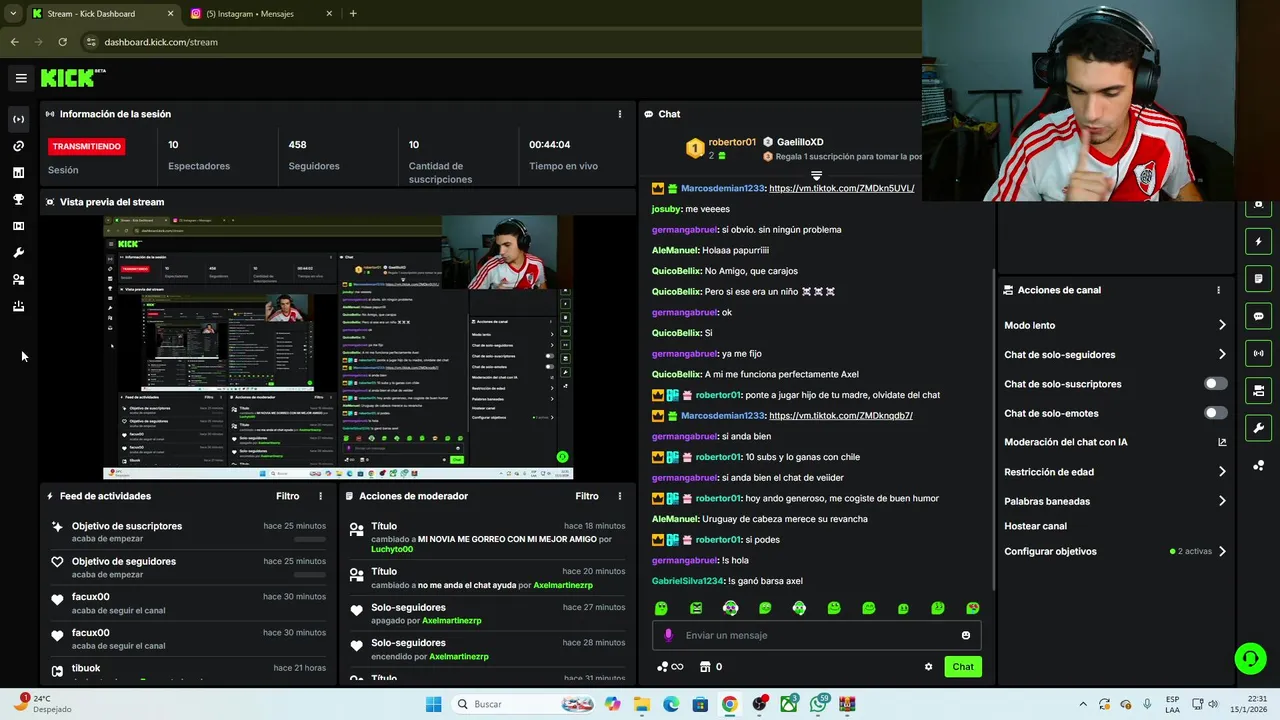Click Hostear canal
Viewport: 1280px width, 720px height.
pos(1035,526)
